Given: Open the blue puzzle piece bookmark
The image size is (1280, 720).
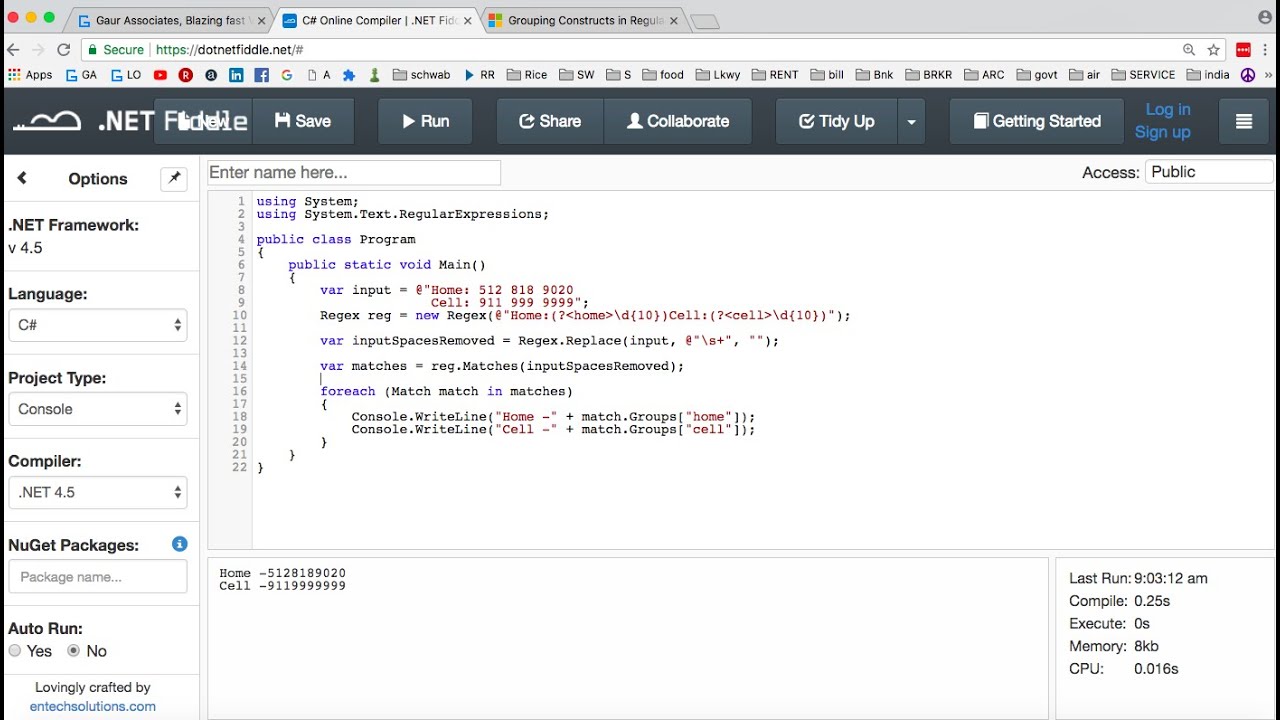Looking at the screenshot, I should [x=349, y=75].
